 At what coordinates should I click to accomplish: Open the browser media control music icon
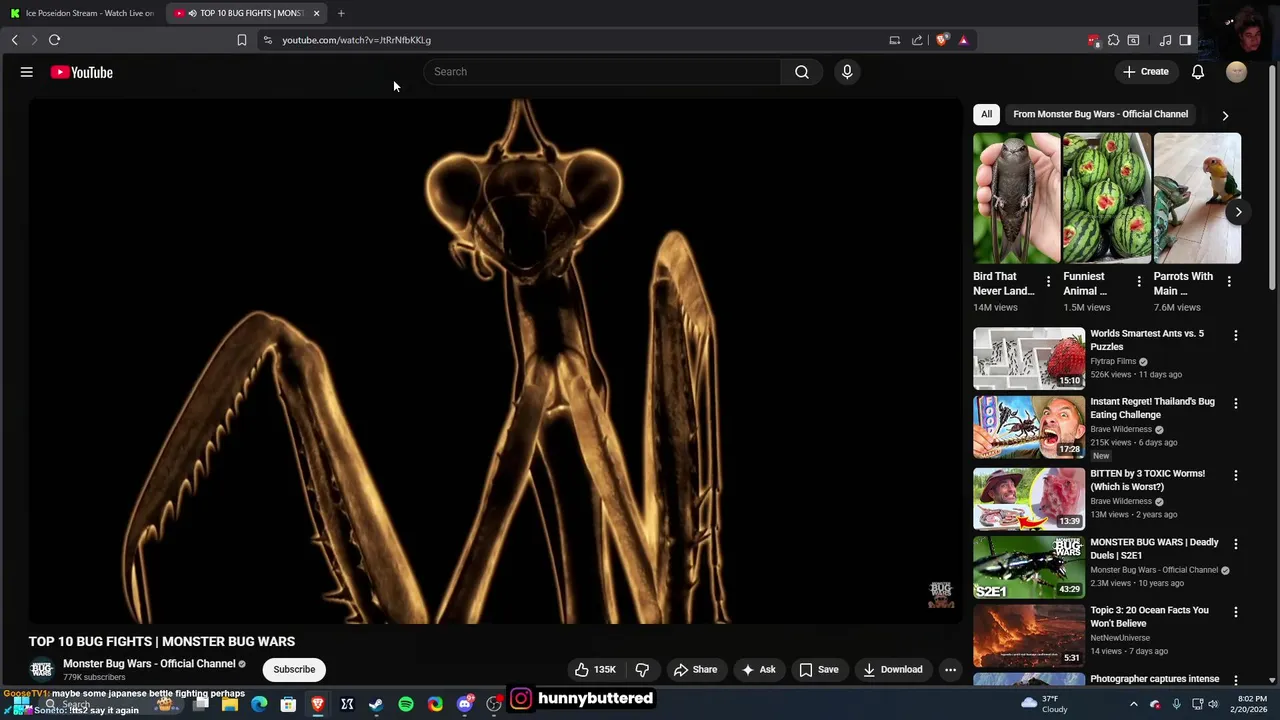(x=1165, y=40)
